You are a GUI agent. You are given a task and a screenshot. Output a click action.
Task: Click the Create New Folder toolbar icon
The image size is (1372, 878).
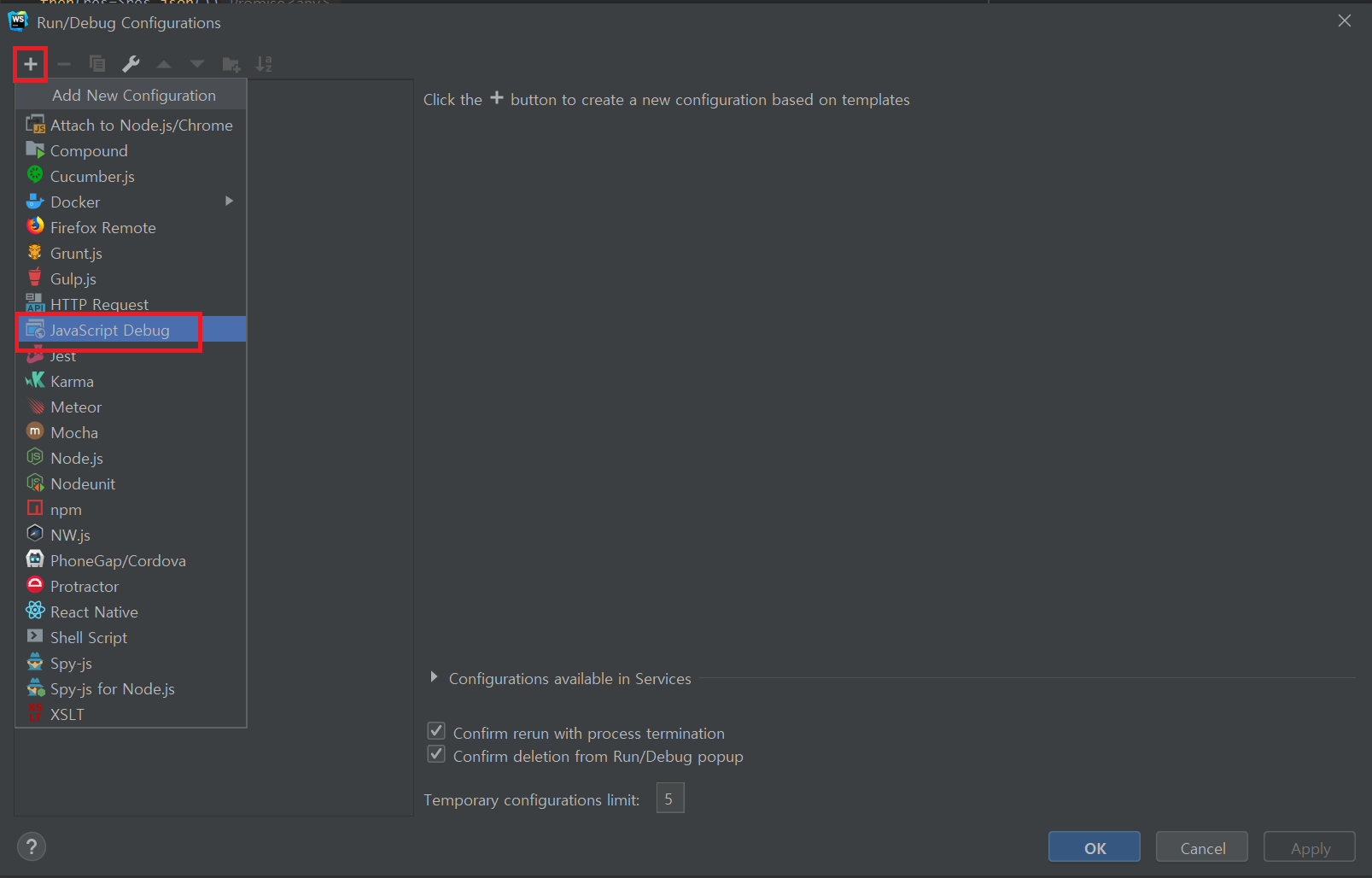click(x=231, y=64)
